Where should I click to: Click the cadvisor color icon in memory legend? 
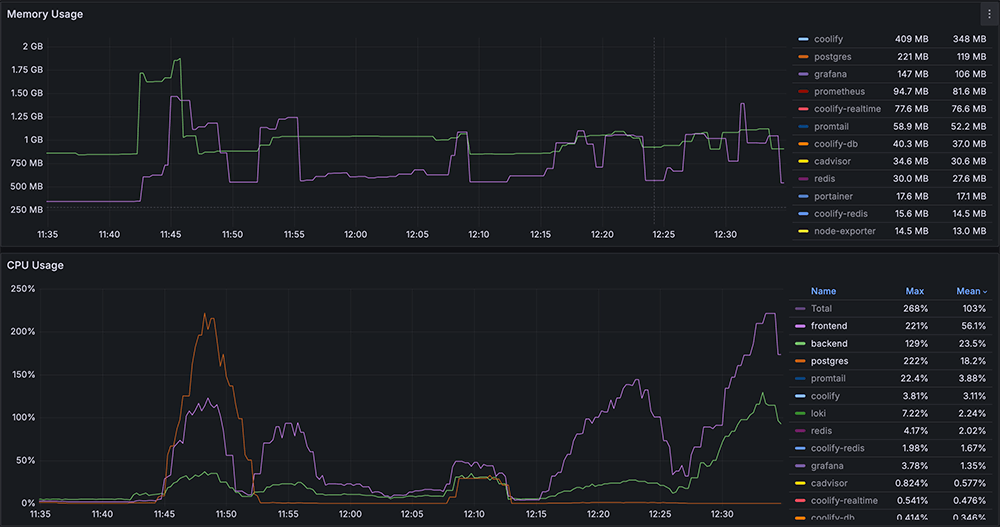pyautogui.click(x=802, y=161)
